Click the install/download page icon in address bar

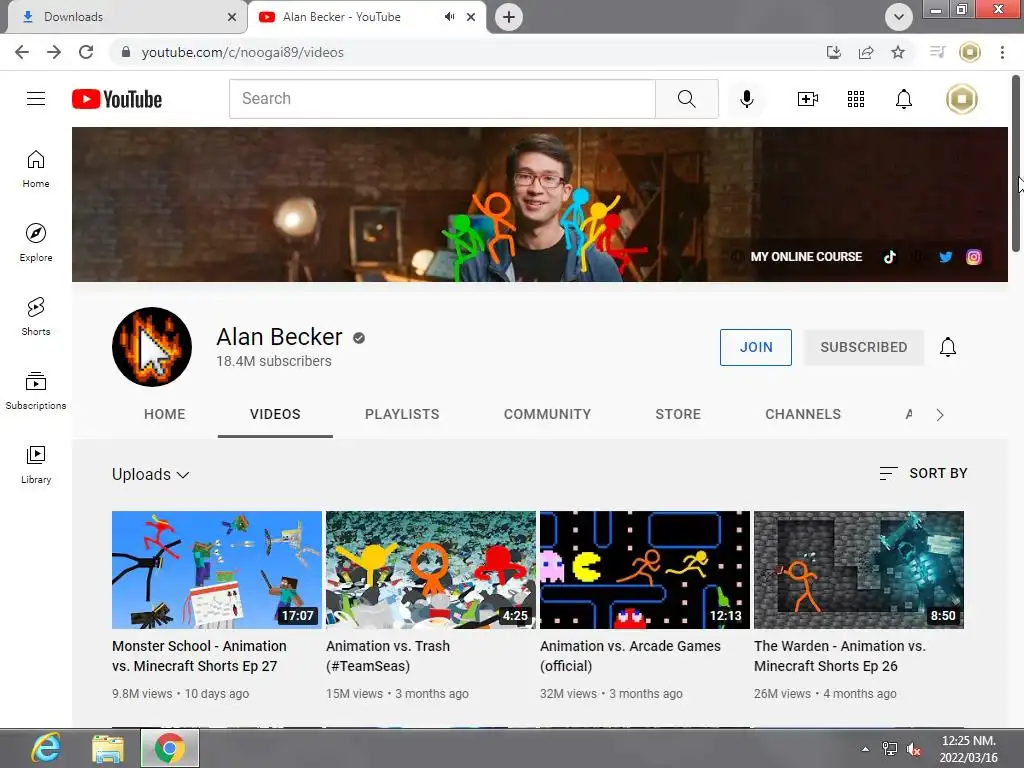834,52
